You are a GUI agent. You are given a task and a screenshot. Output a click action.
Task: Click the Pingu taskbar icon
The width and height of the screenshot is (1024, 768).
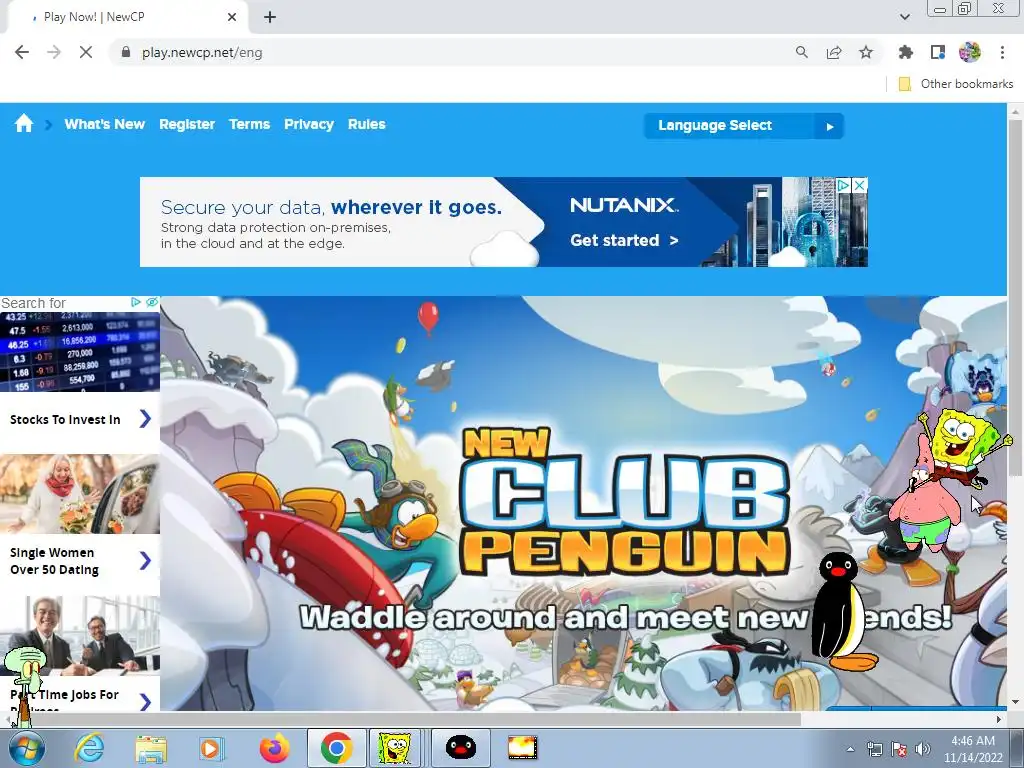coord(460,748)
